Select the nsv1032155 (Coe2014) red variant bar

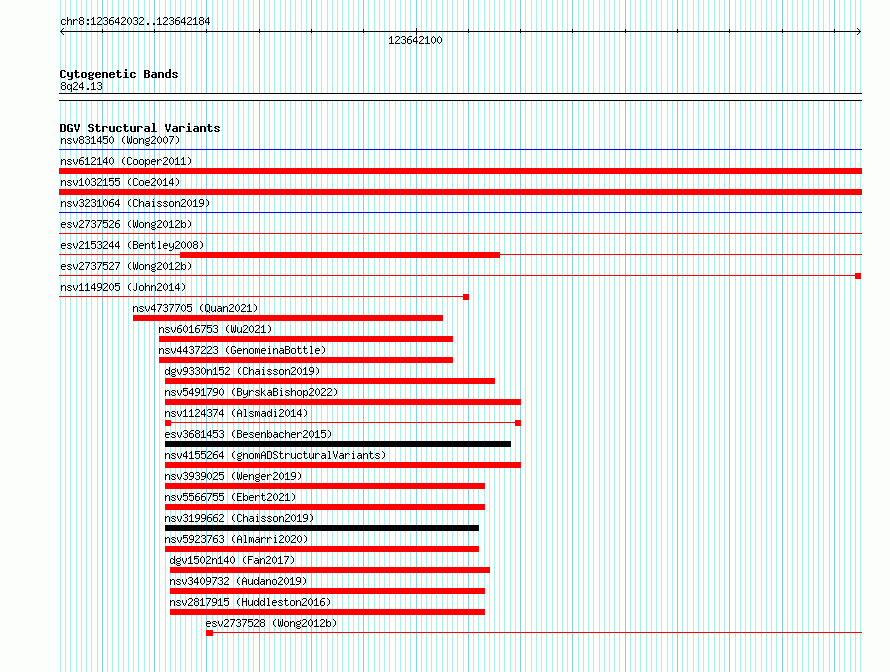[x=460, y=192]
